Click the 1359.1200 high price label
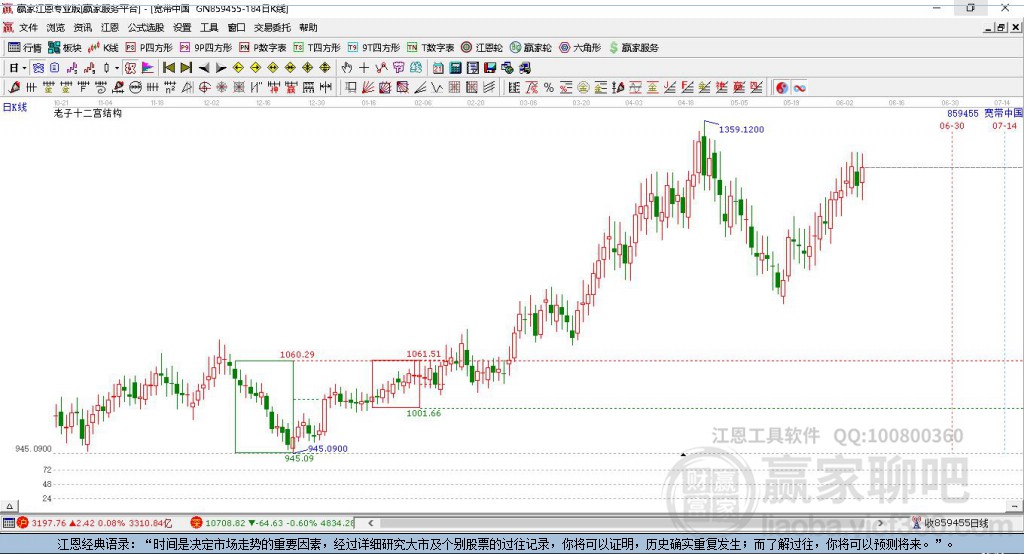Viewport: 1024px width, 554px height. [741, 129]
